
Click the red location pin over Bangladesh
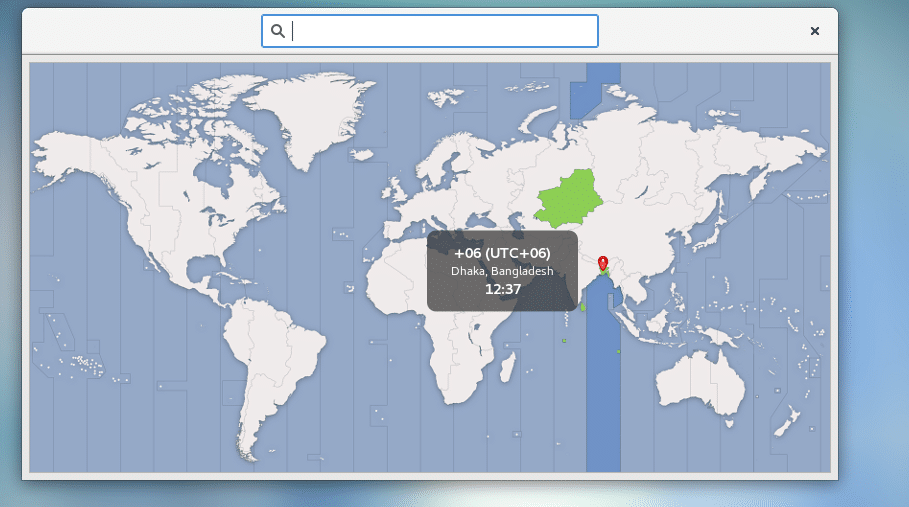point(603,264)
